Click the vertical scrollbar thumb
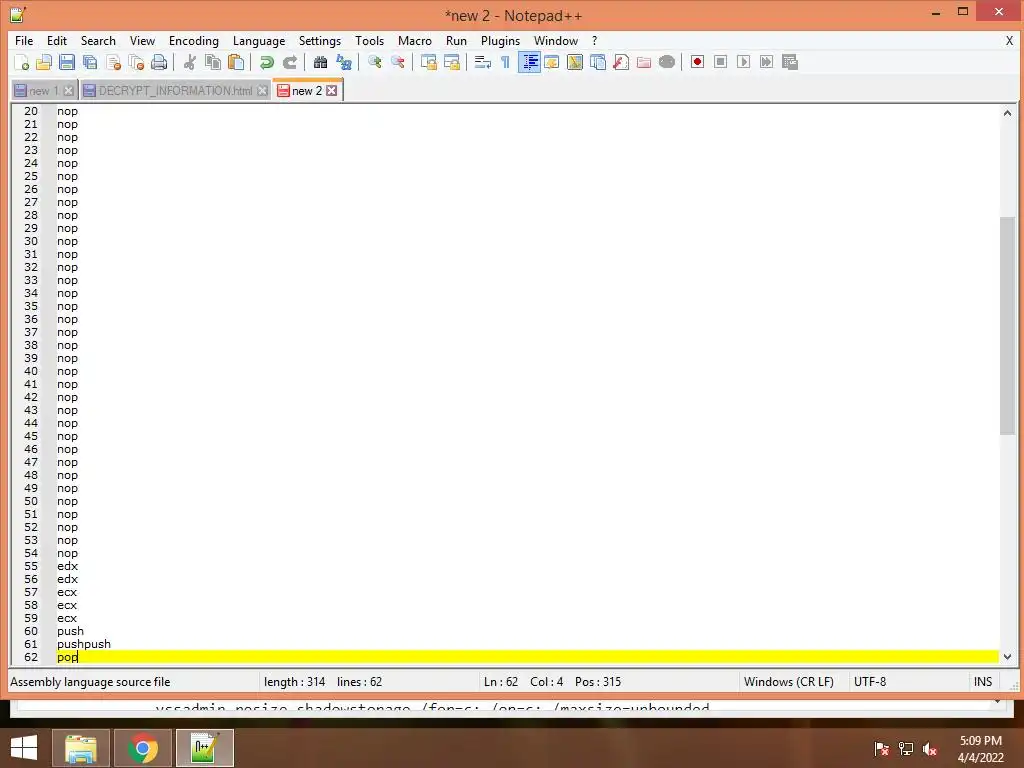The height and width of the screenshot is (768, 1024). pos(1007,325)
